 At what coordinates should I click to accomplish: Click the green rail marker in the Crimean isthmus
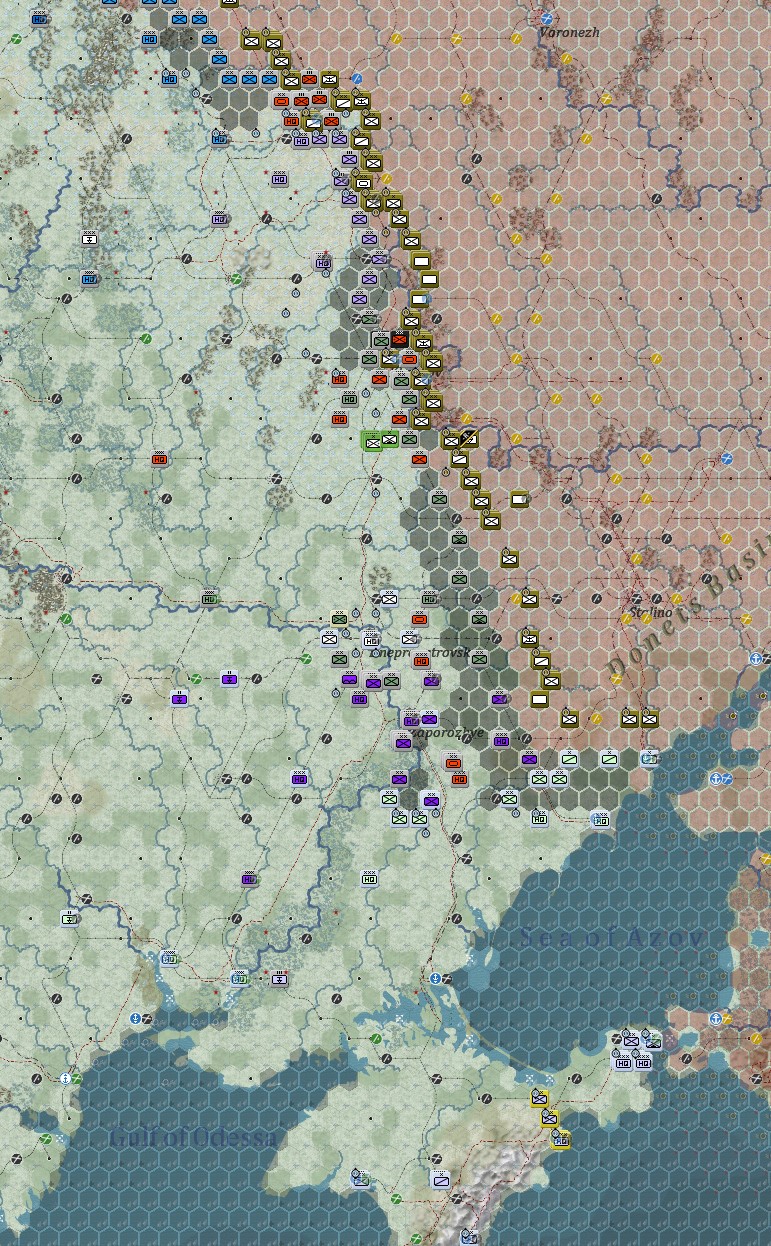(x=376, y=1038)
